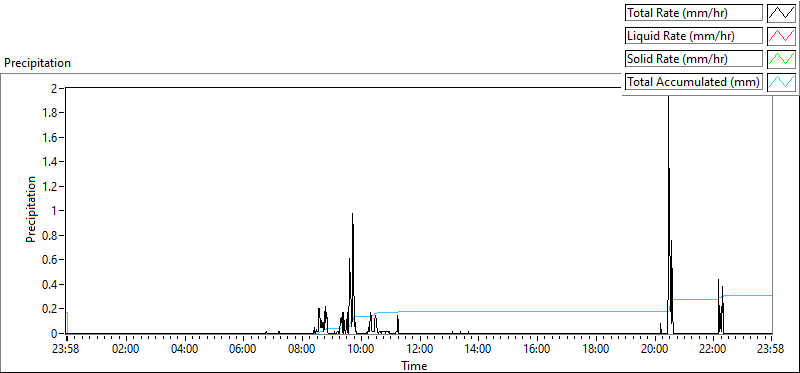Click the vertical Precipitation y-axis label
Image resolution: width=800 pixels, height=373 pixels.
point(31,209)
